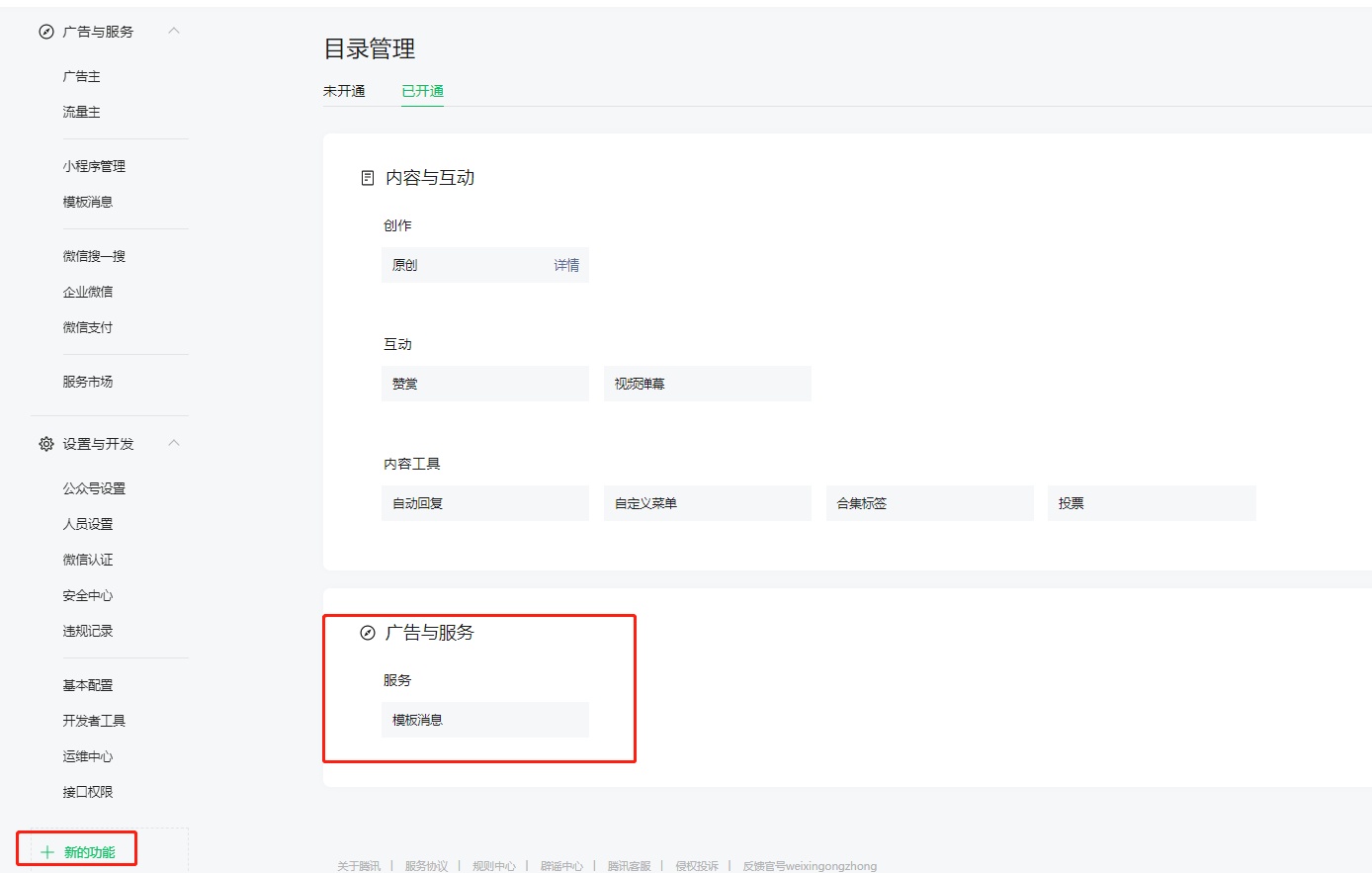Go to 小程序管理 in sidebar

coord(94,166)
